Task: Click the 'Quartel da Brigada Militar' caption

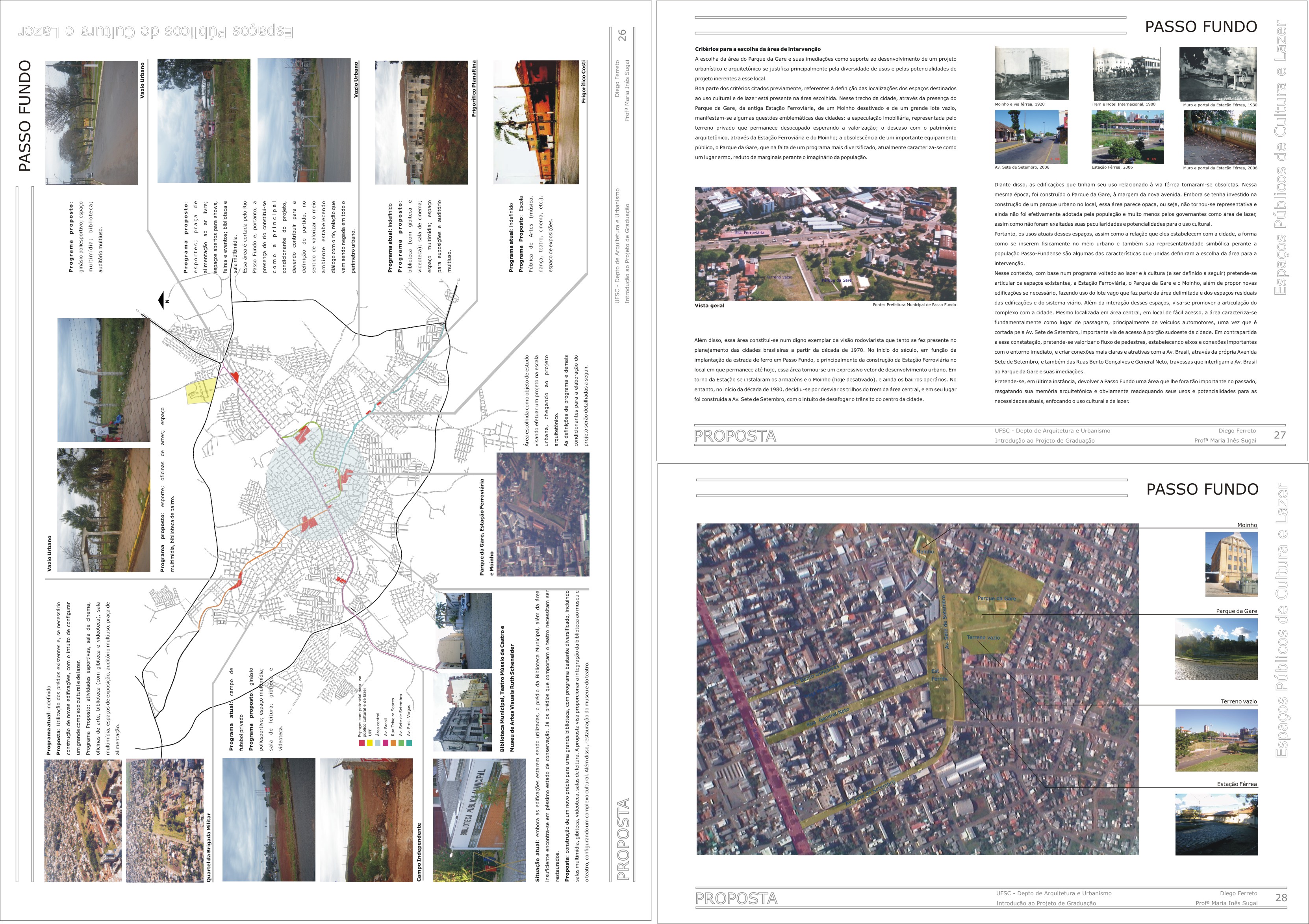Action: pos(208,847)
